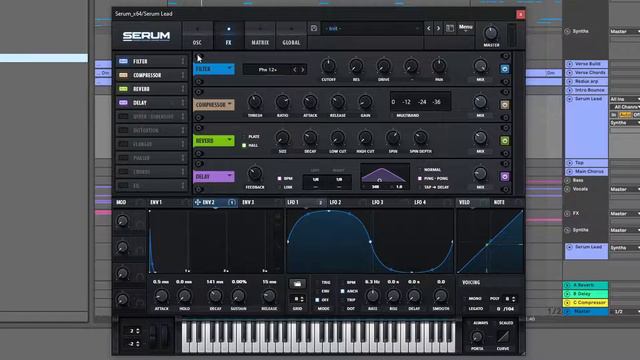Open the FILTER module dropdown

pyautogui.click(x=214, y=69)
